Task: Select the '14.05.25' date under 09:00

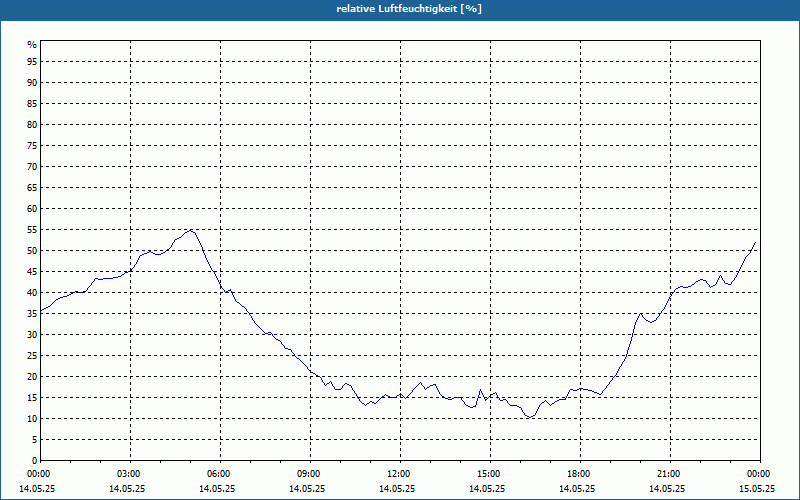Action: pos(307,488)
